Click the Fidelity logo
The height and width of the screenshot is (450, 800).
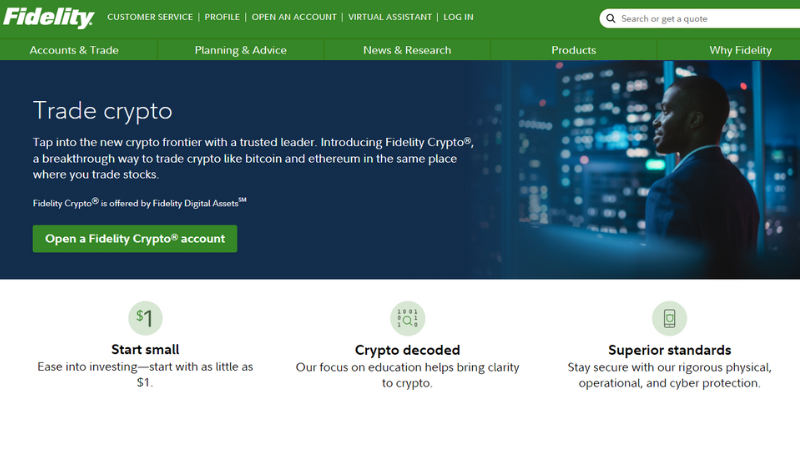(x=48, y=18)
